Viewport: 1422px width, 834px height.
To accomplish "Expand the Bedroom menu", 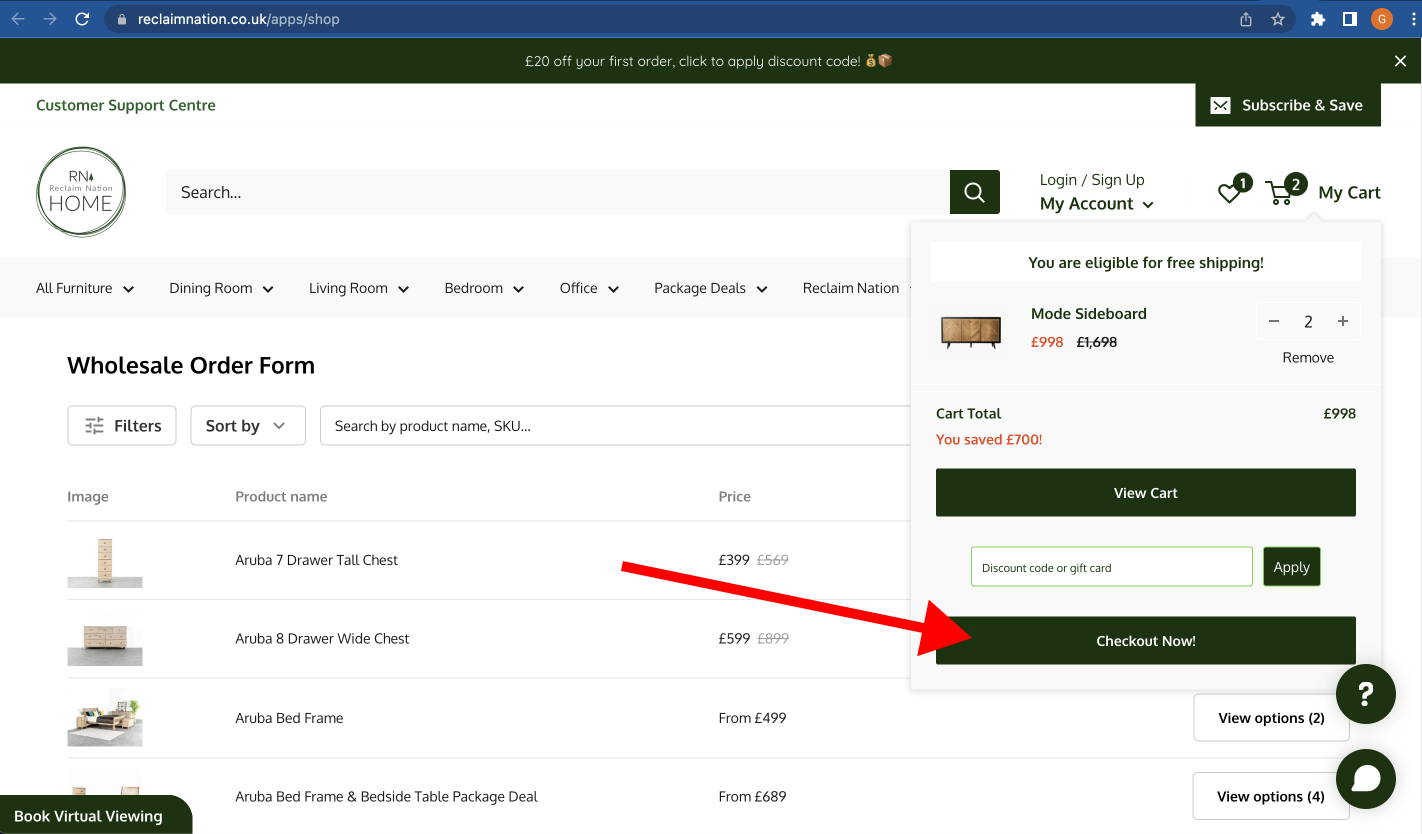I will (484, 288).
